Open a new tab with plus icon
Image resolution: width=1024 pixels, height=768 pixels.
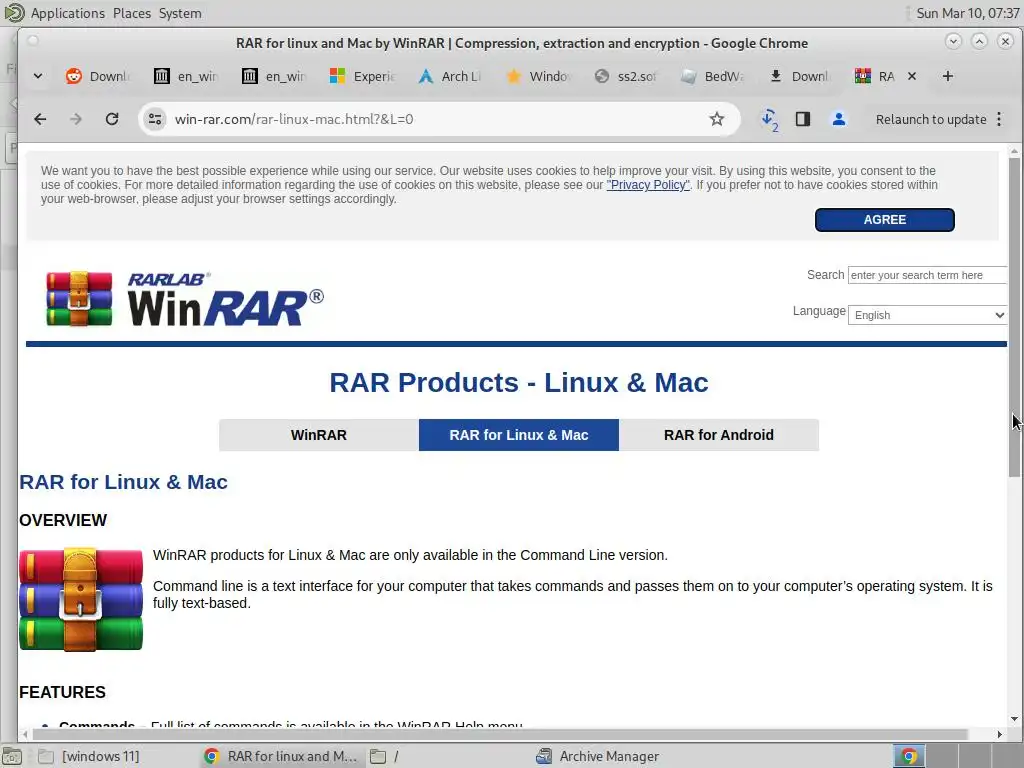coord(948,76)
